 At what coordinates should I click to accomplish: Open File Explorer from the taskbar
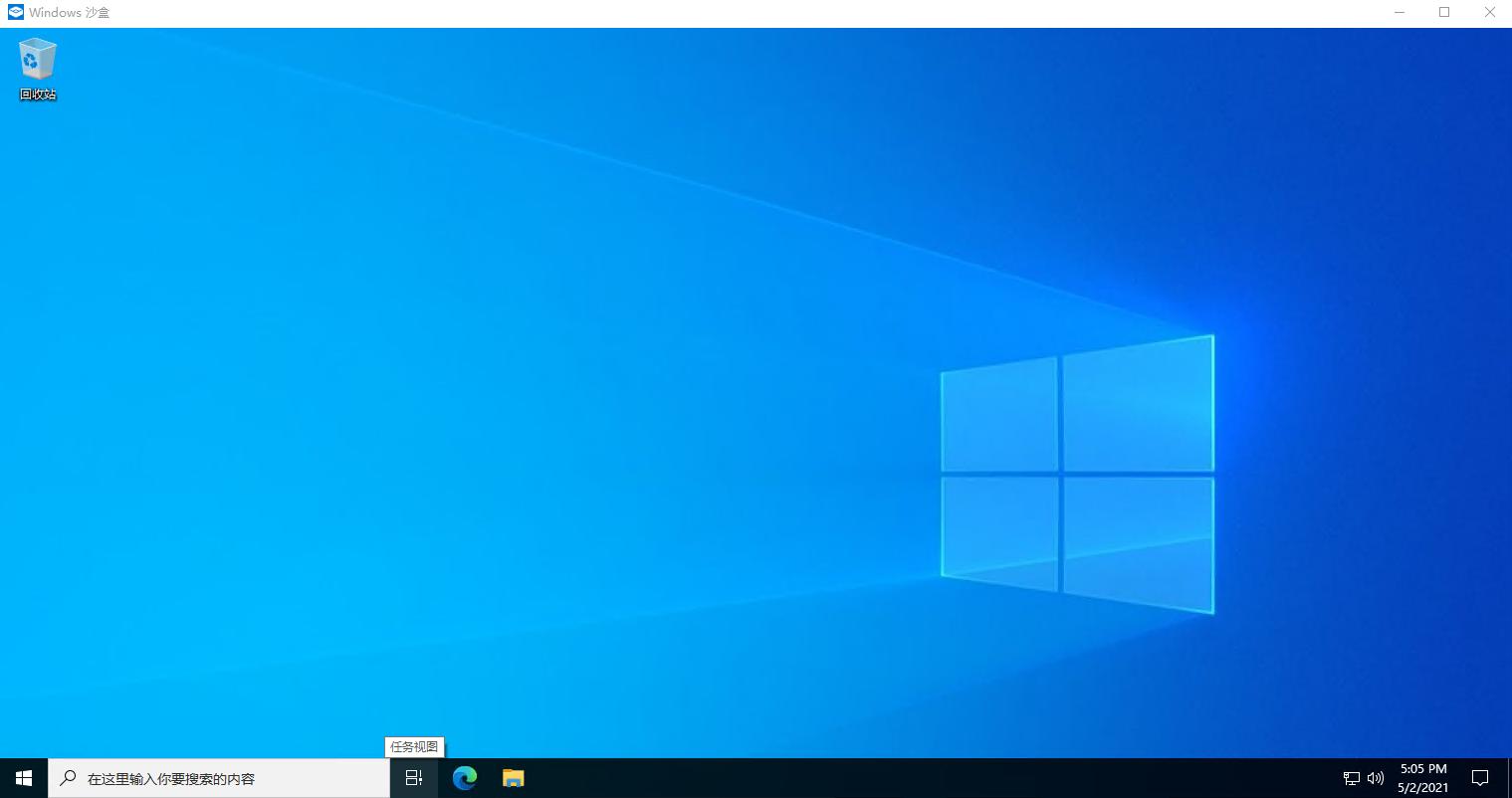coord(513,778)
